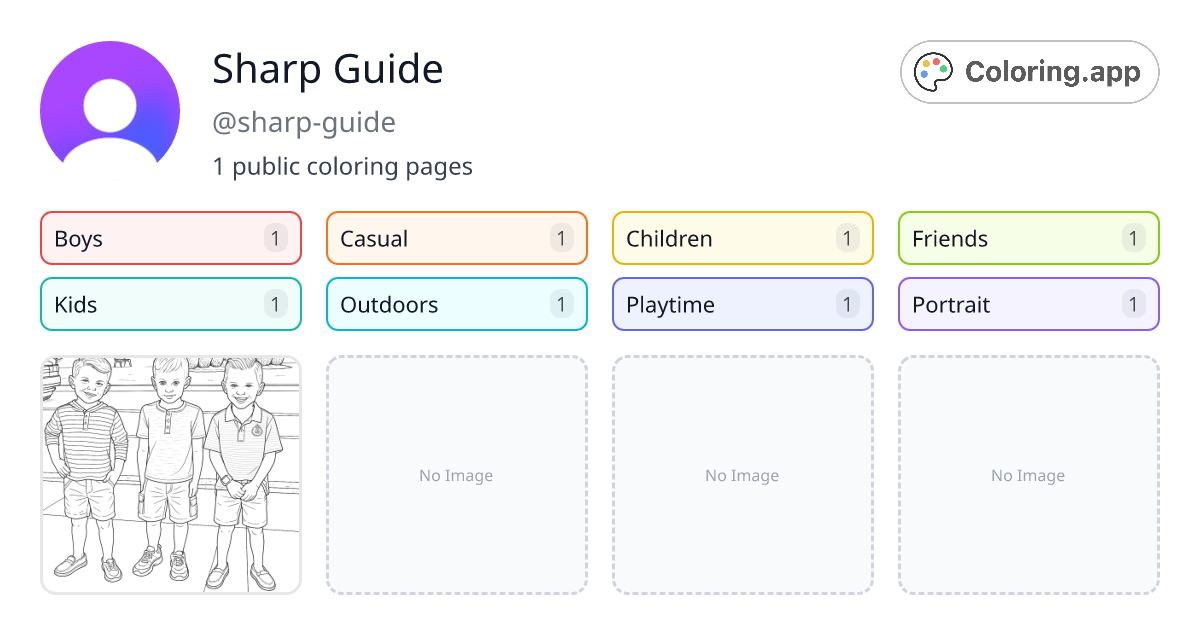Filter by the Casual tag
The image size is (1200, 630).
(456, 238)
